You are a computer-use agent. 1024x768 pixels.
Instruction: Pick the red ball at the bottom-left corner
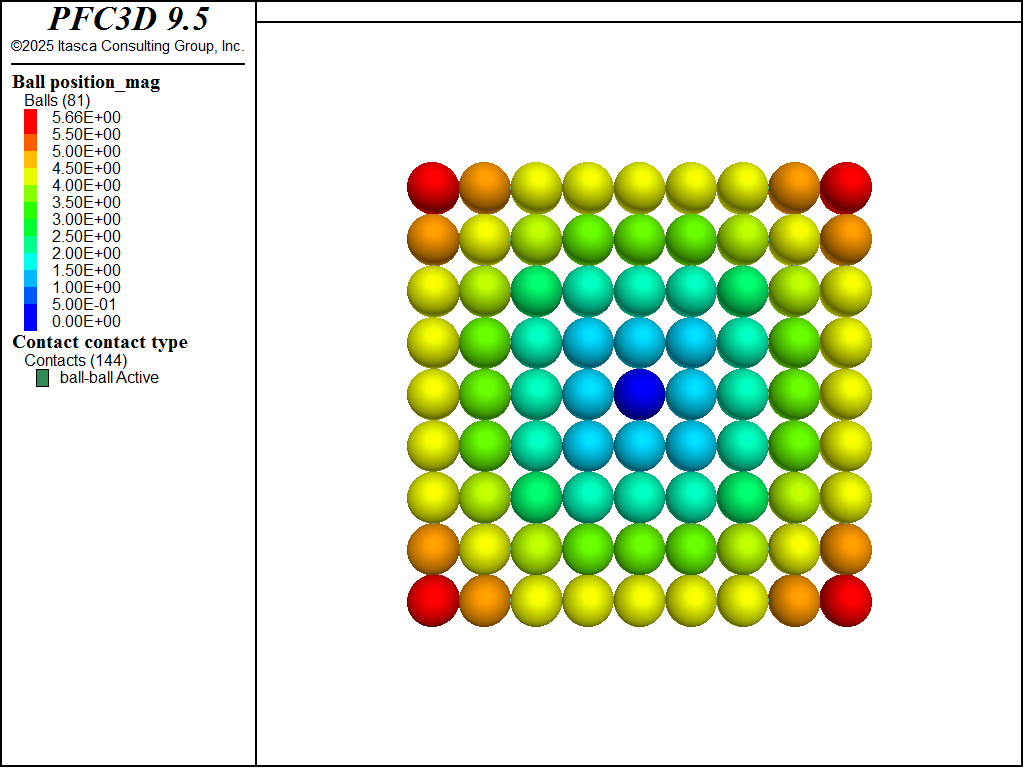(x=433, y=601)
